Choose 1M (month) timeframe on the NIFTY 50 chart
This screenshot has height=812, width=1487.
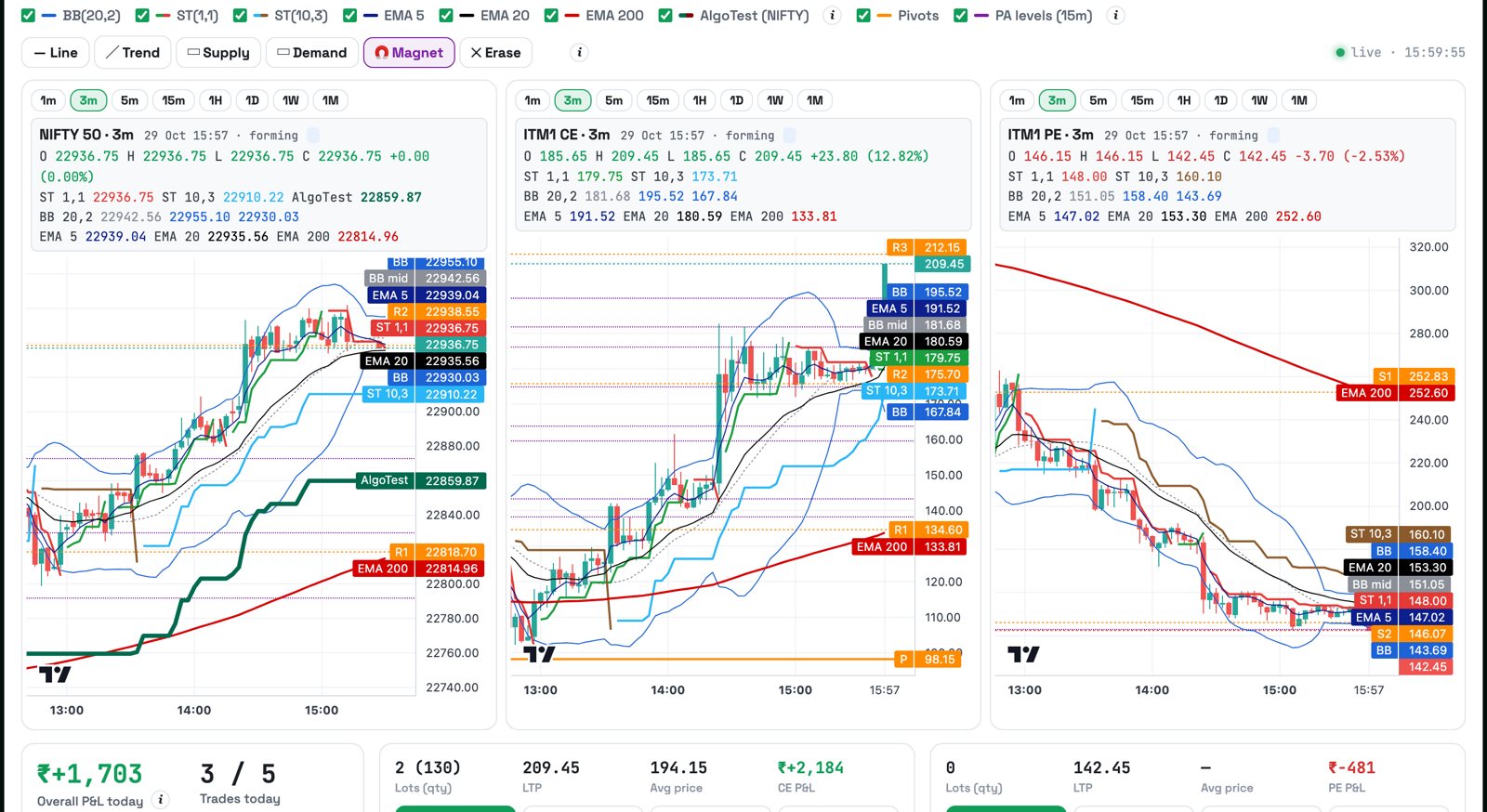click(330, 100)
